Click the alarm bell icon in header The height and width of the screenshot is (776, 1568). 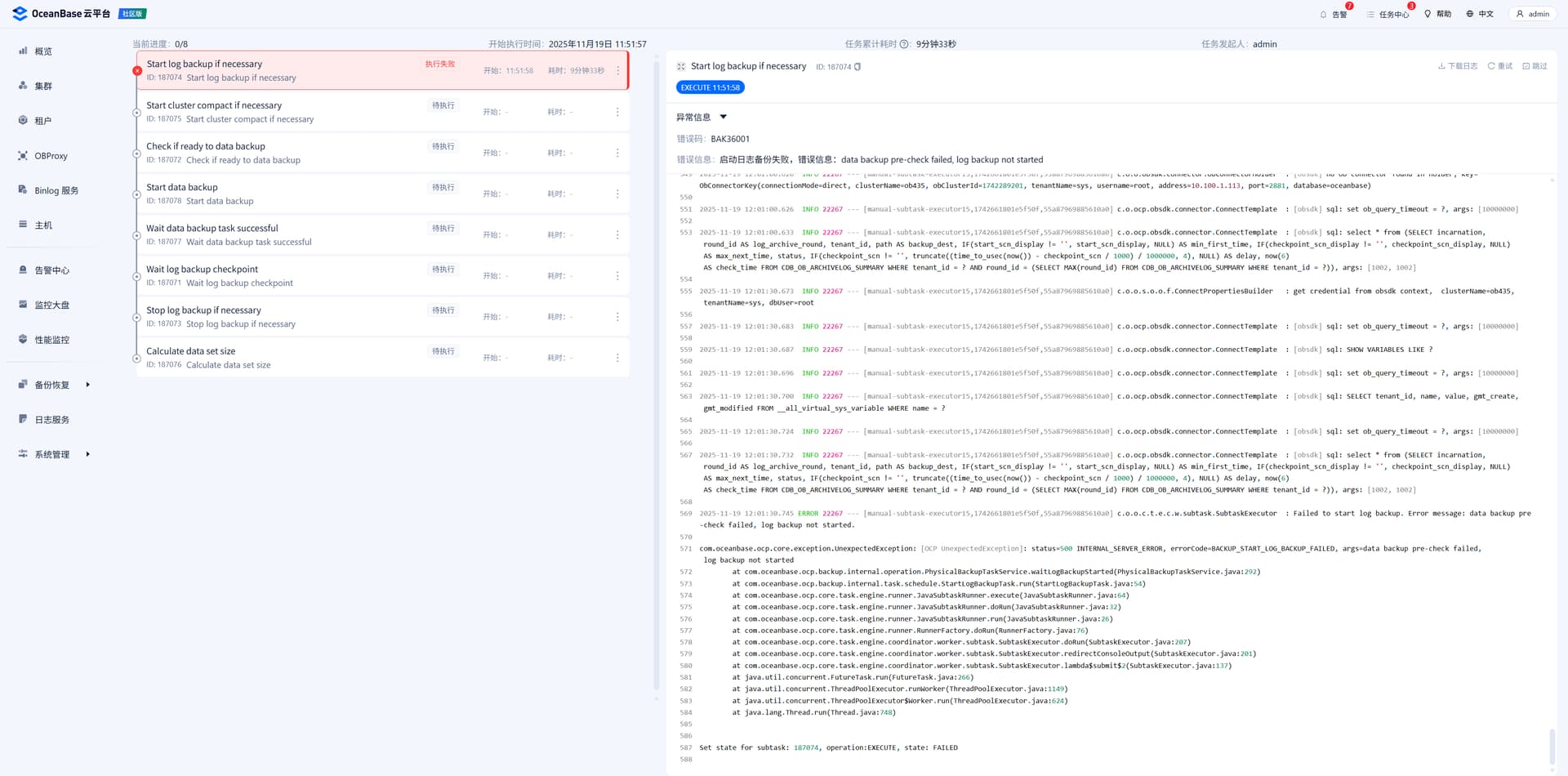(1323, 14)
